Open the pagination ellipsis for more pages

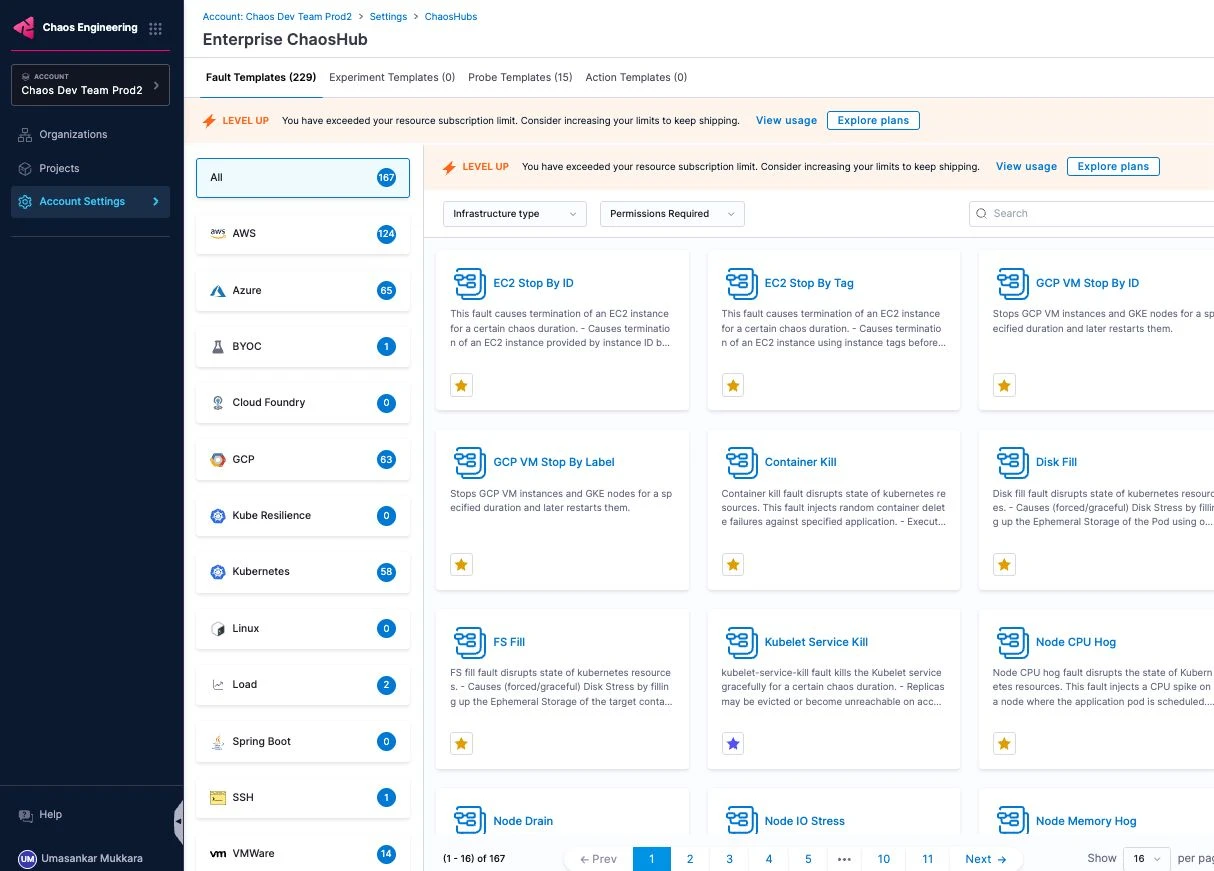845,858
